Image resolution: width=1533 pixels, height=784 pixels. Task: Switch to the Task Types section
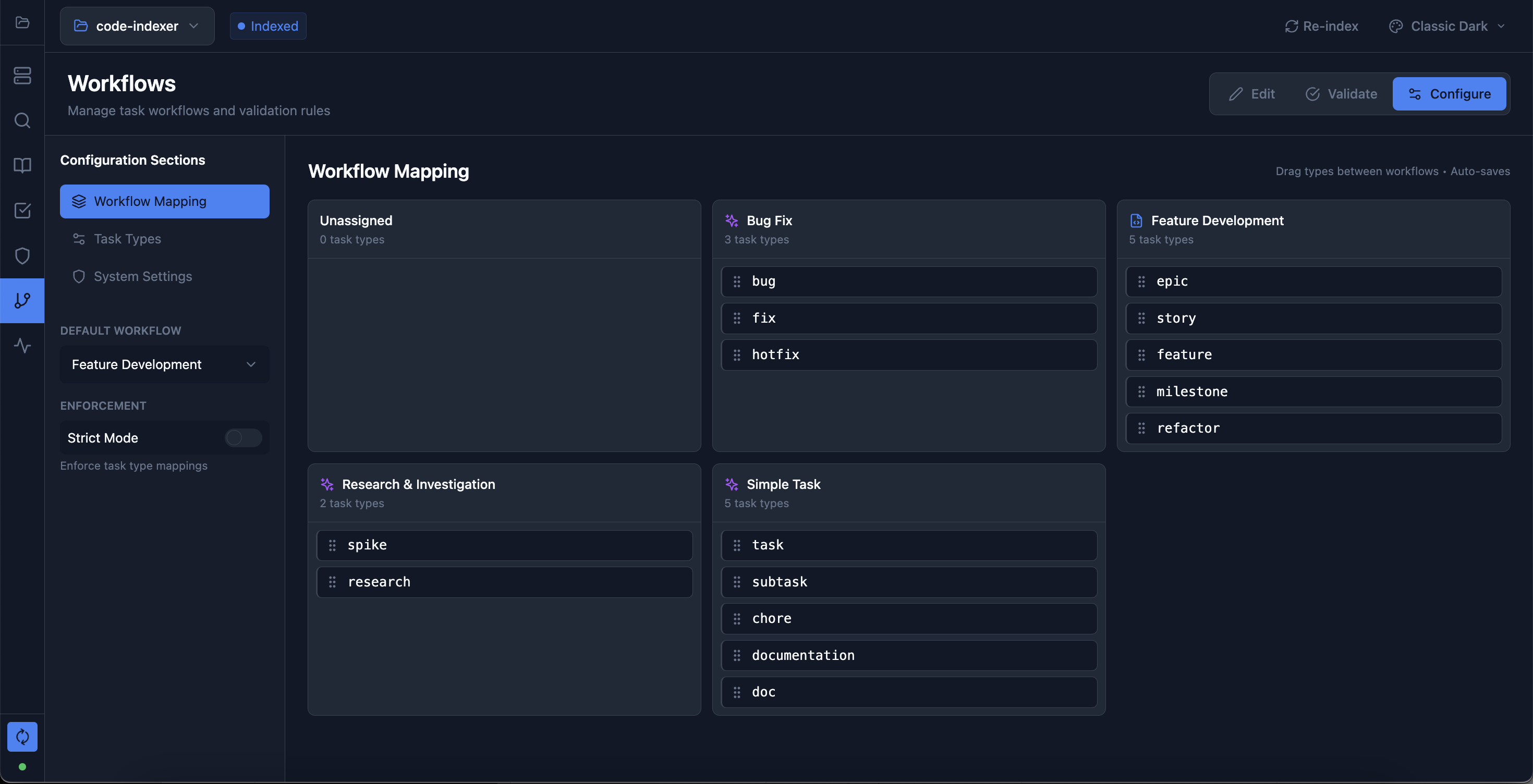click(x=127, y=239)
